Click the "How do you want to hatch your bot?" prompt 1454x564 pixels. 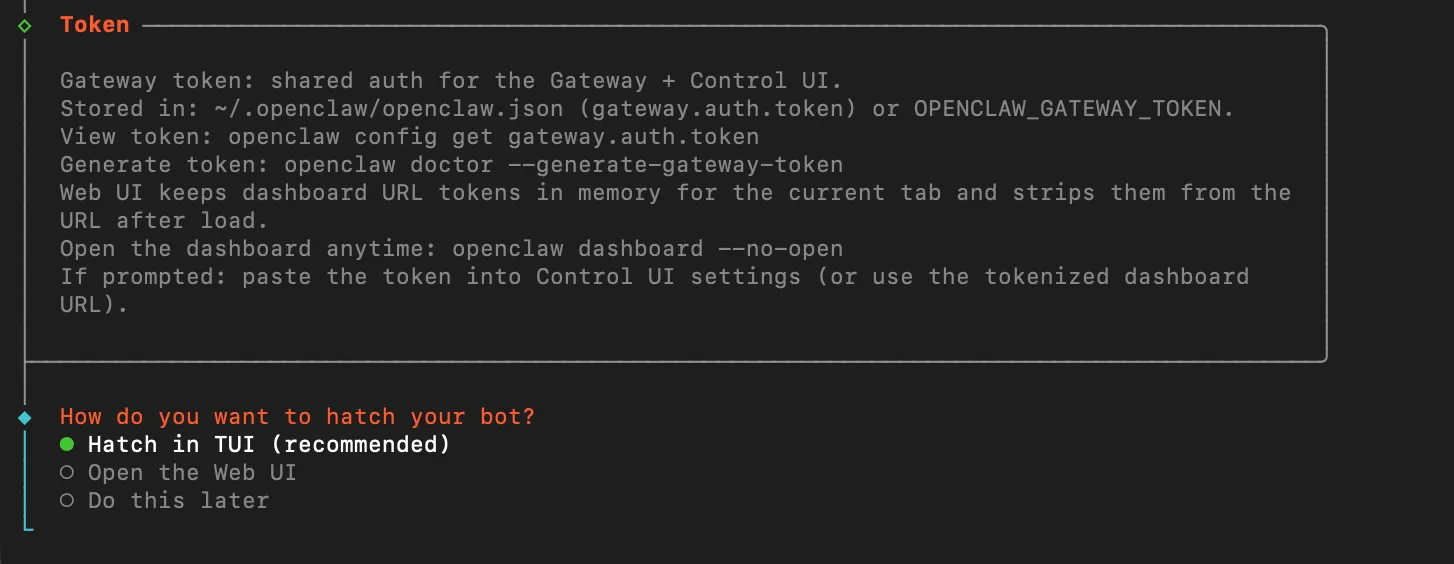click(x=297, y=416)
